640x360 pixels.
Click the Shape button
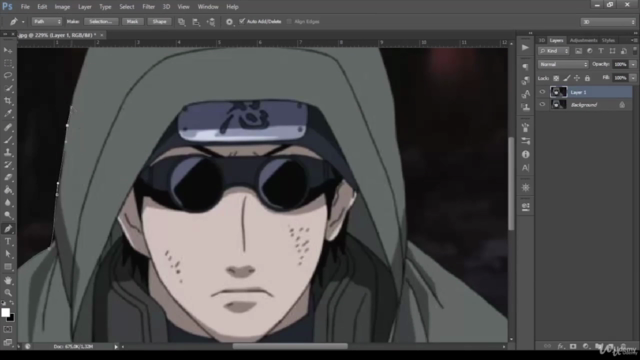click(159, 22)
